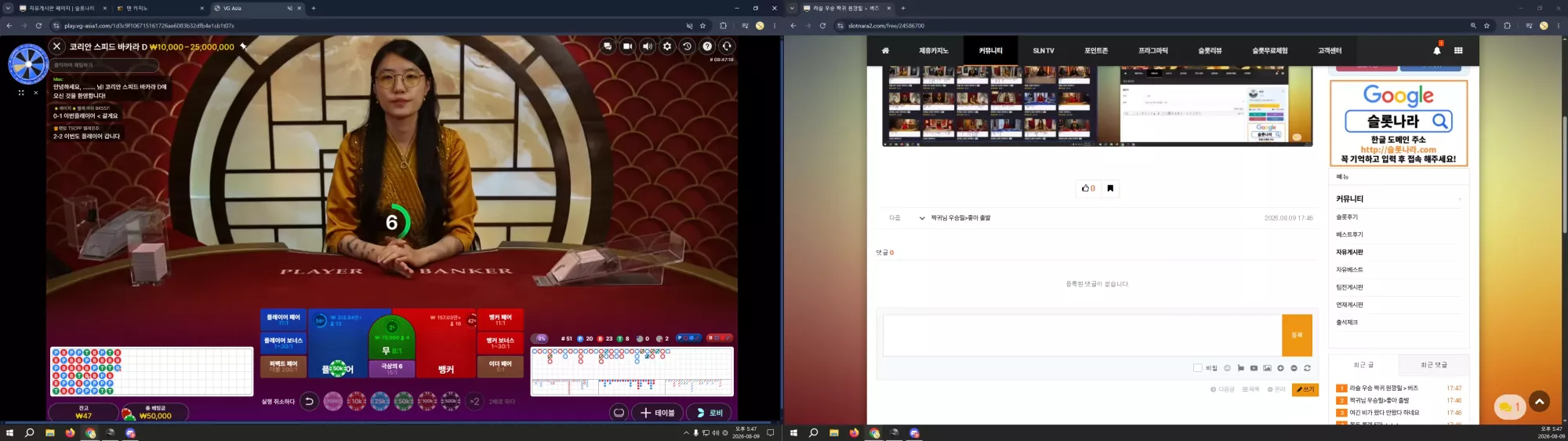Screen dimensions: 1568x441
Task: Select the 5000 chip
Action: (x=332, y=401)
